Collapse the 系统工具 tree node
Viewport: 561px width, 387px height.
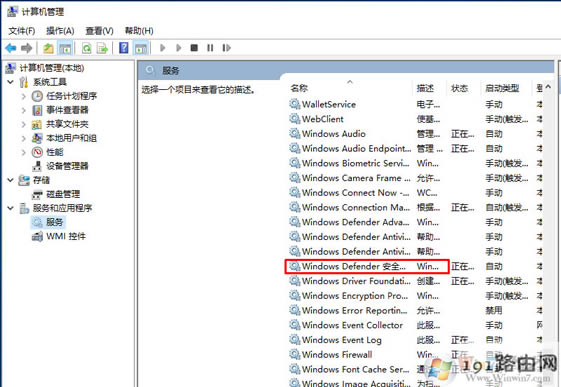pyautogui.click(x=11, y=82)
